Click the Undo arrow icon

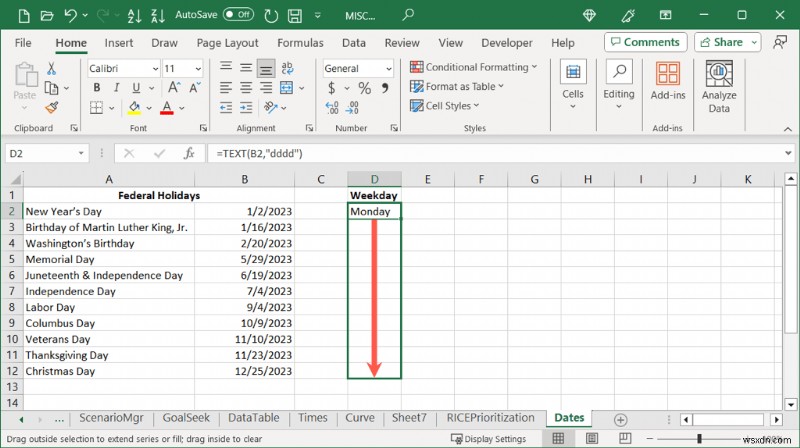point(70,16)
